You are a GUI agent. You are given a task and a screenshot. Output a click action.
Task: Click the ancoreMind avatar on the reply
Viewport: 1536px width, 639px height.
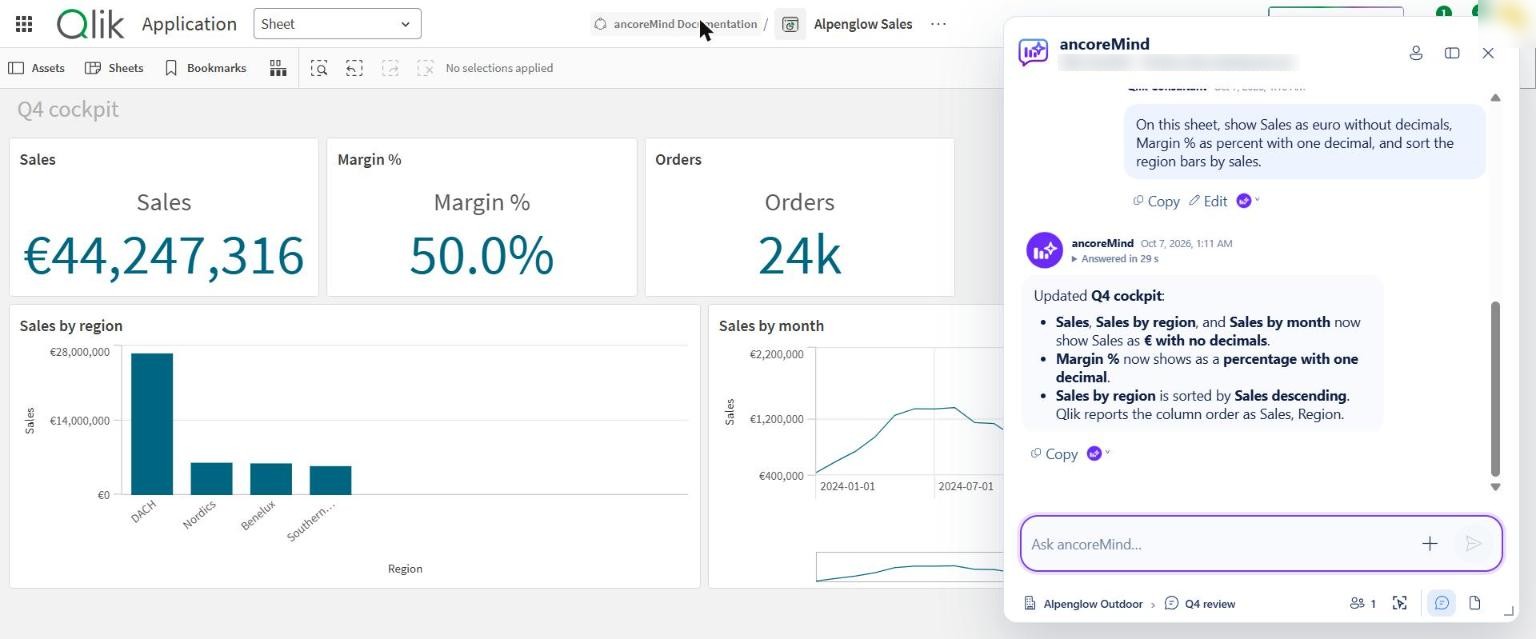click(1044, 250)
